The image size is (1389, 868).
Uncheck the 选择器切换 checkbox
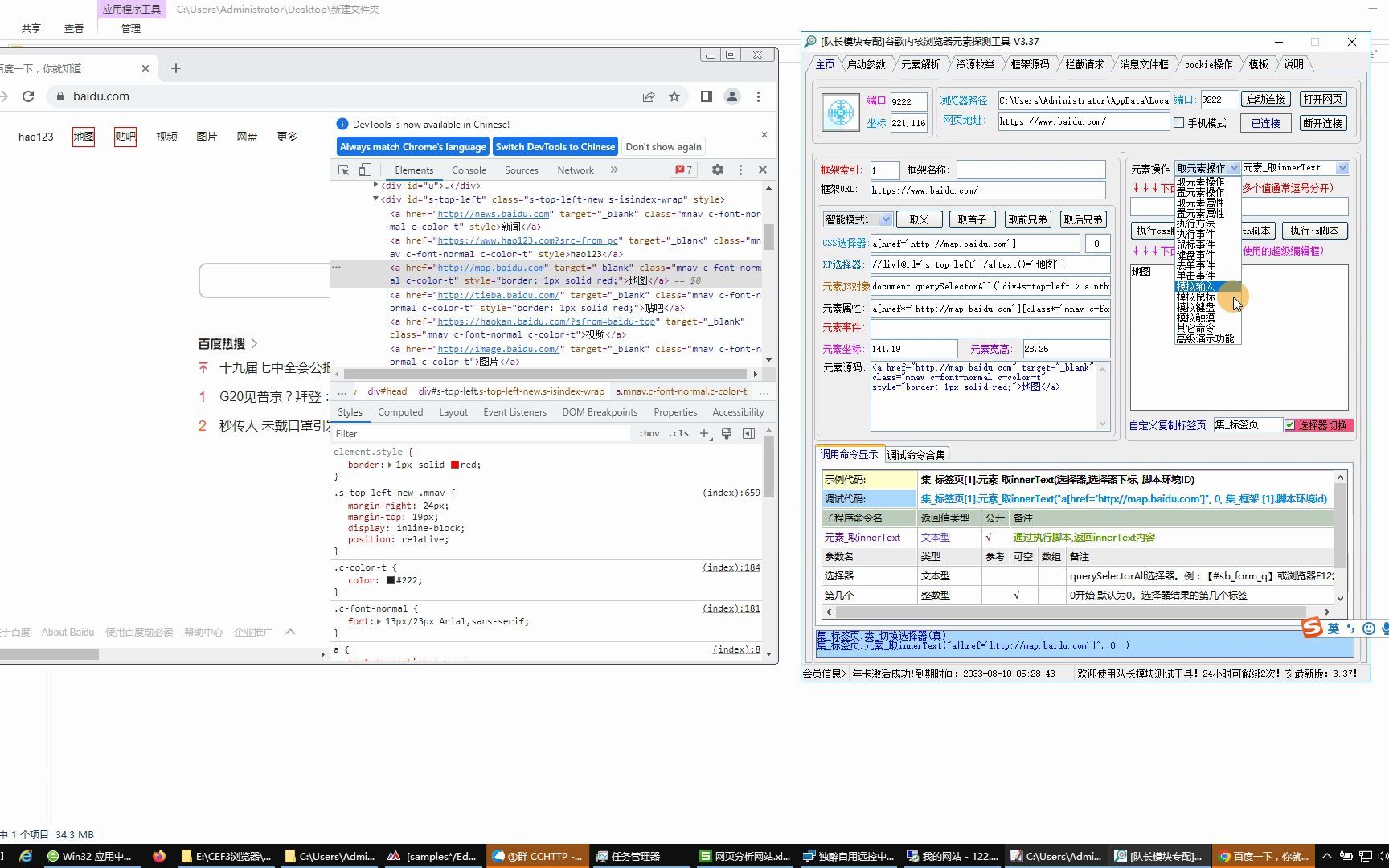tap(1289, 424)
